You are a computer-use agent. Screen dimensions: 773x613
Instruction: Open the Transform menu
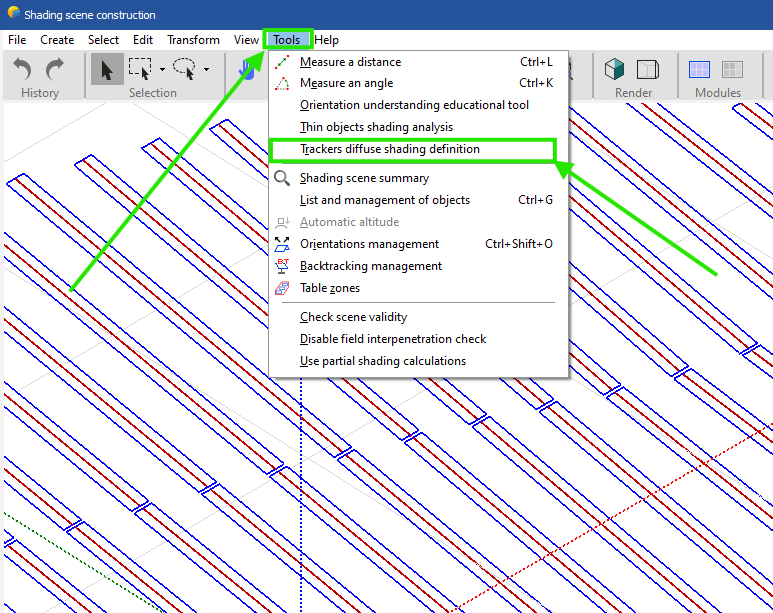click(193, 40)
